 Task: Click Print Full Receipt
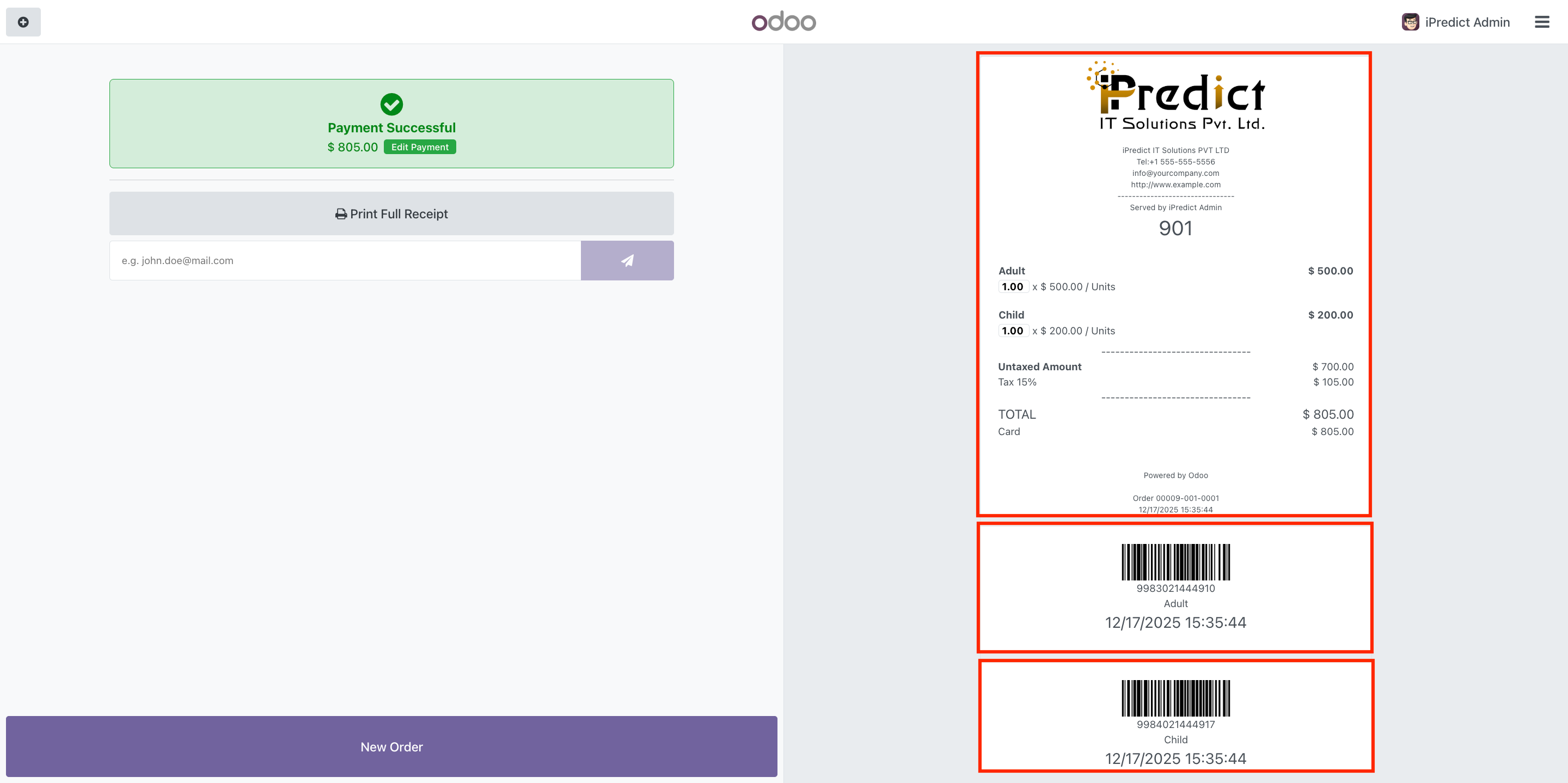pos(391,213)
